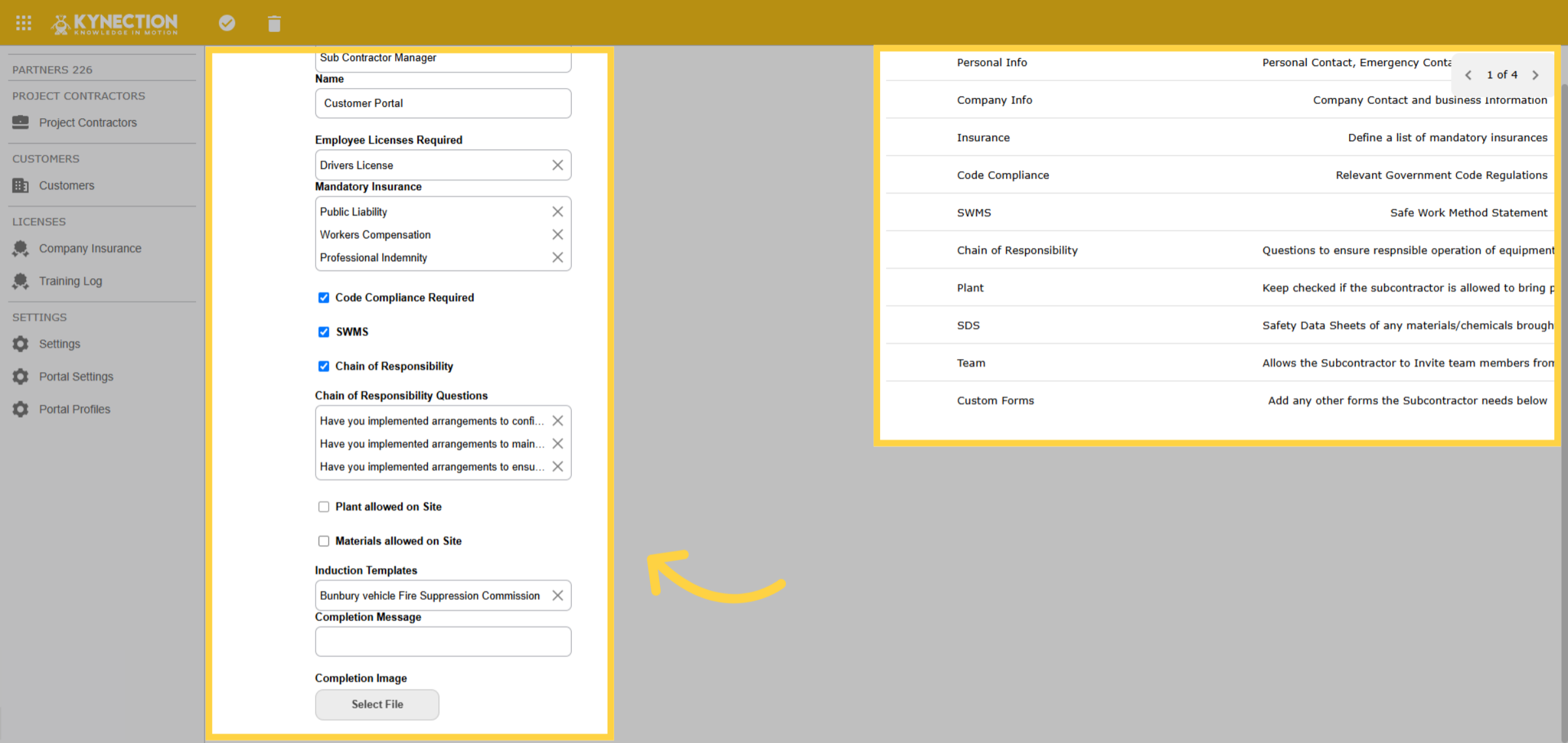This screenshot has height=743, width=1568.
Task: Remove Workers Compensation insurance
Action: 557,234
